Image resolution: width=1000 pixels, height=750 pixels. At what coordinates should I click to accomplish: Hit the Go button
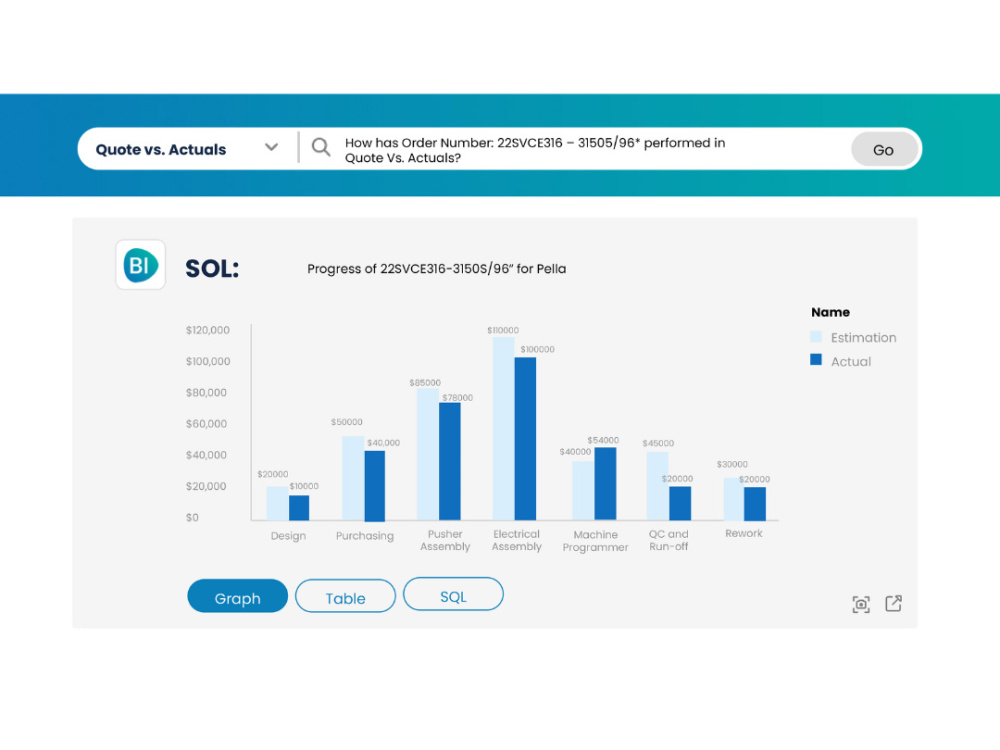883,150
